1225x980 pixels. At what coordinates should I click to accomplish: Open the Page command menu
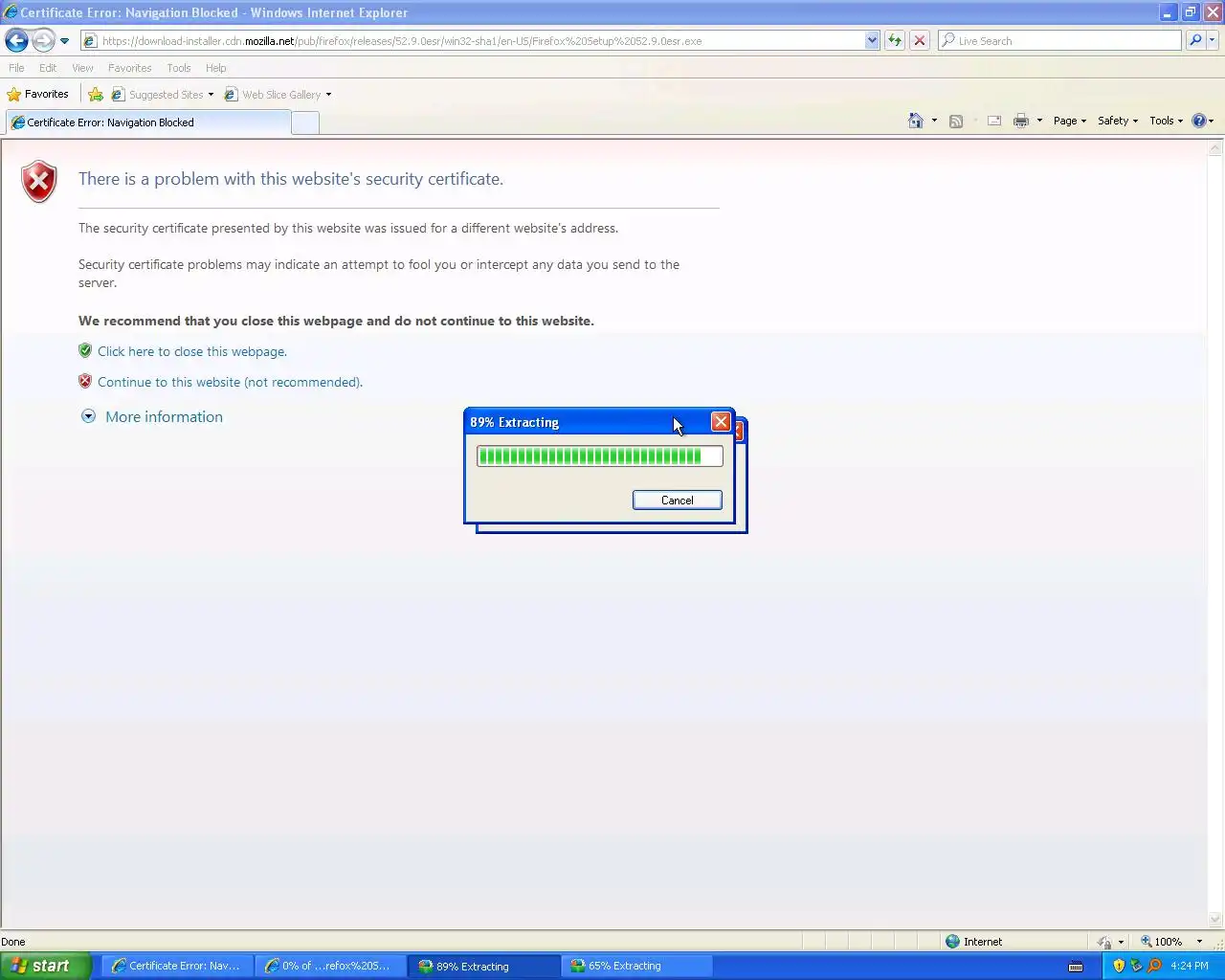point(1070,121)
